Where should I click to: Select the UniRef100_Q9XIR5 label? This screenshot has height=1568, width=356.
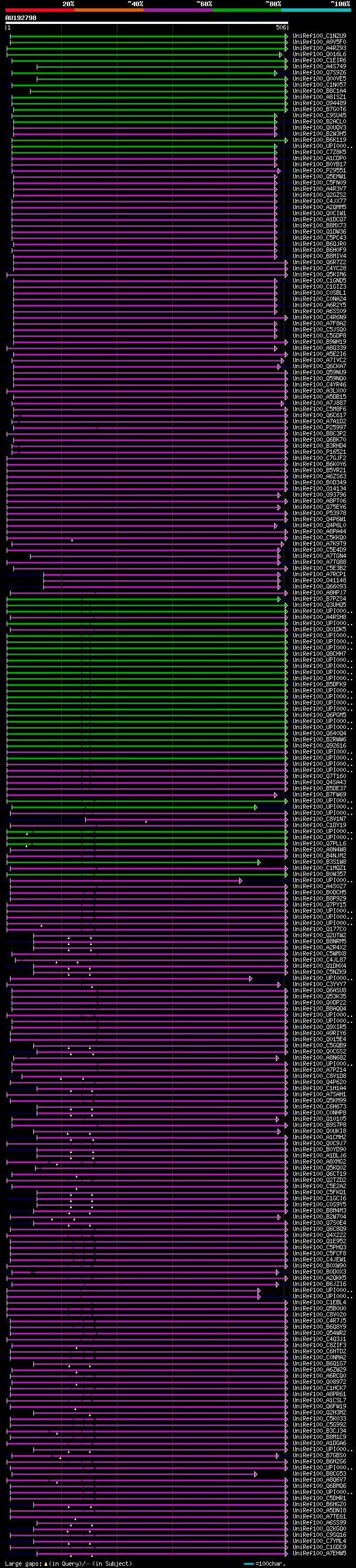(319, 1027)
